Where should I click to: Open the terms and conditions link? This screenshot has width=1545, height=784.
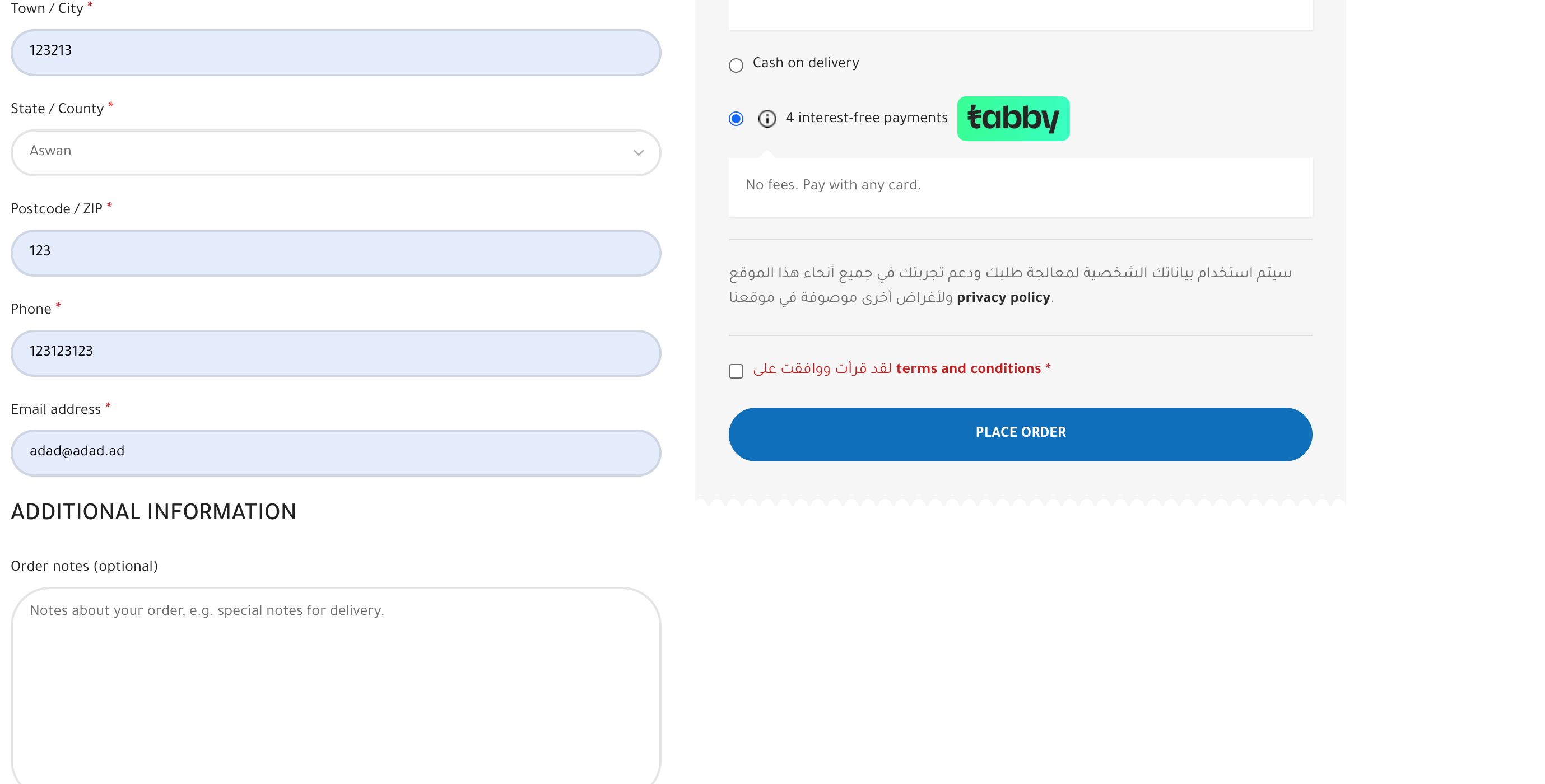968,368
